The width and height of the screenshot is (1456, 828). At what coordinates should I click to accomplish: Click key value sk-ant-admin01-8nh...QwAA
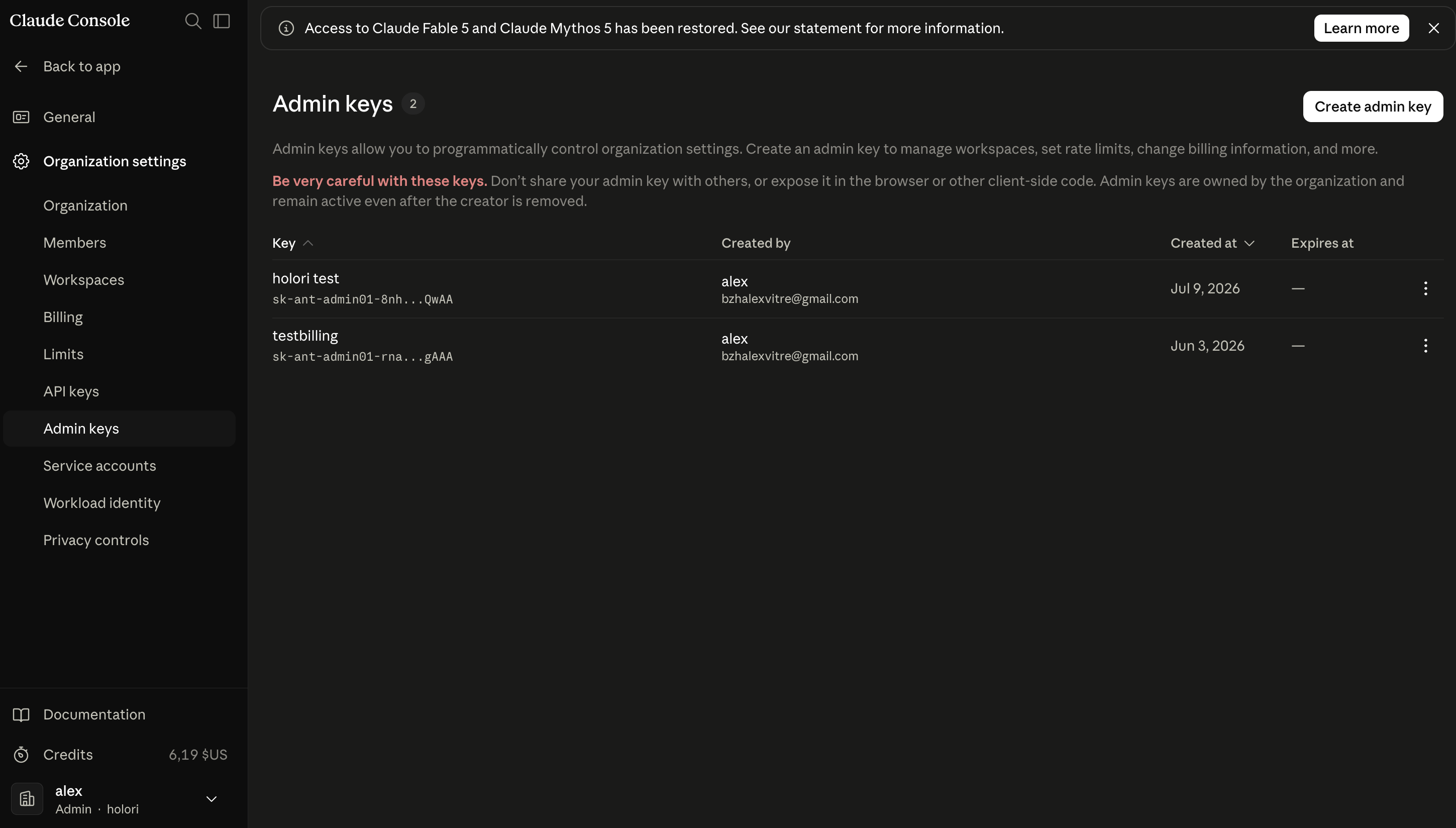click(362, 299)
